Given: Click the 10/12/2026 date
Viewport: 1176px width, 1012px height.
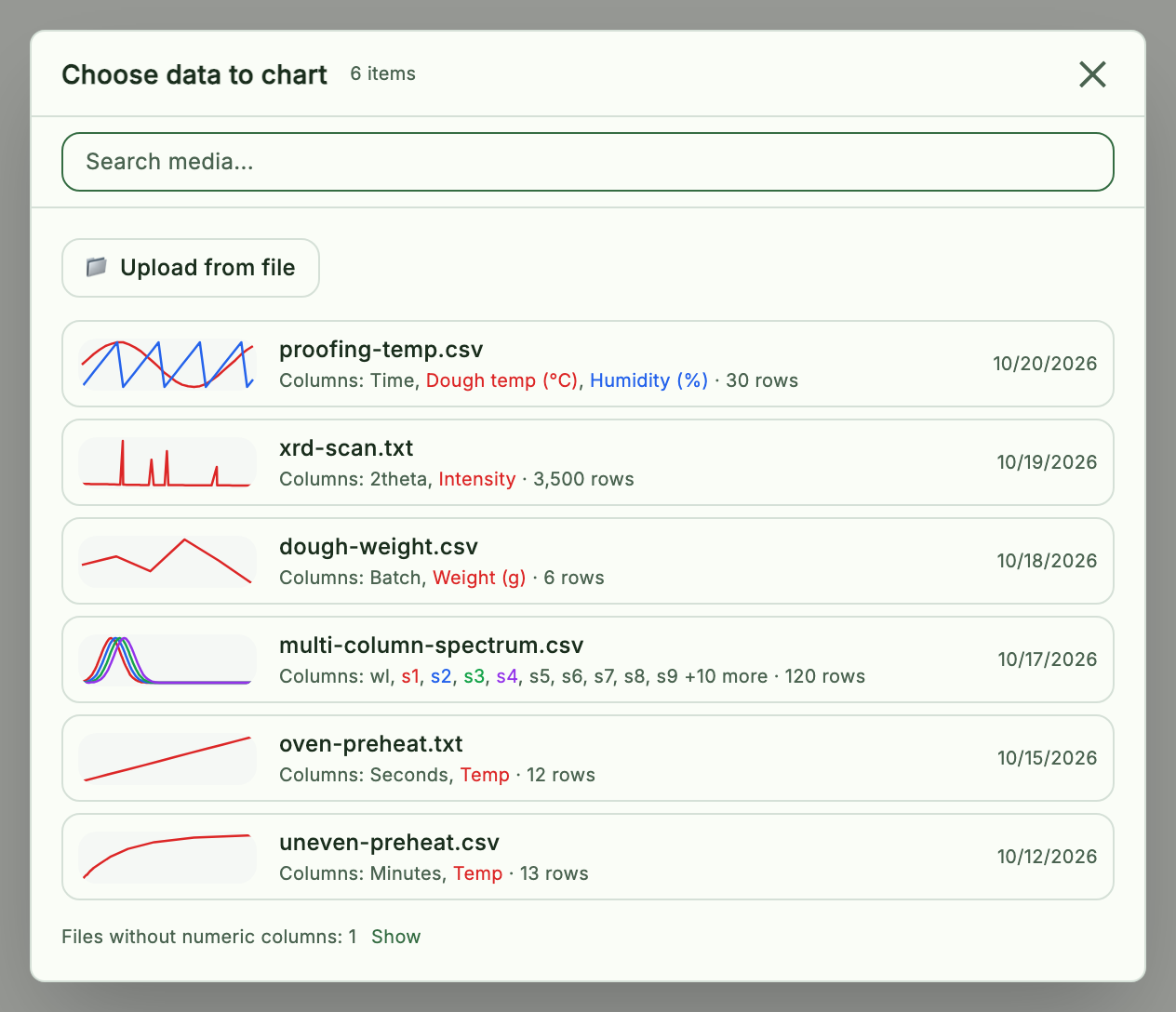Looking at the screenshot, I should [x=1048, y=857].
